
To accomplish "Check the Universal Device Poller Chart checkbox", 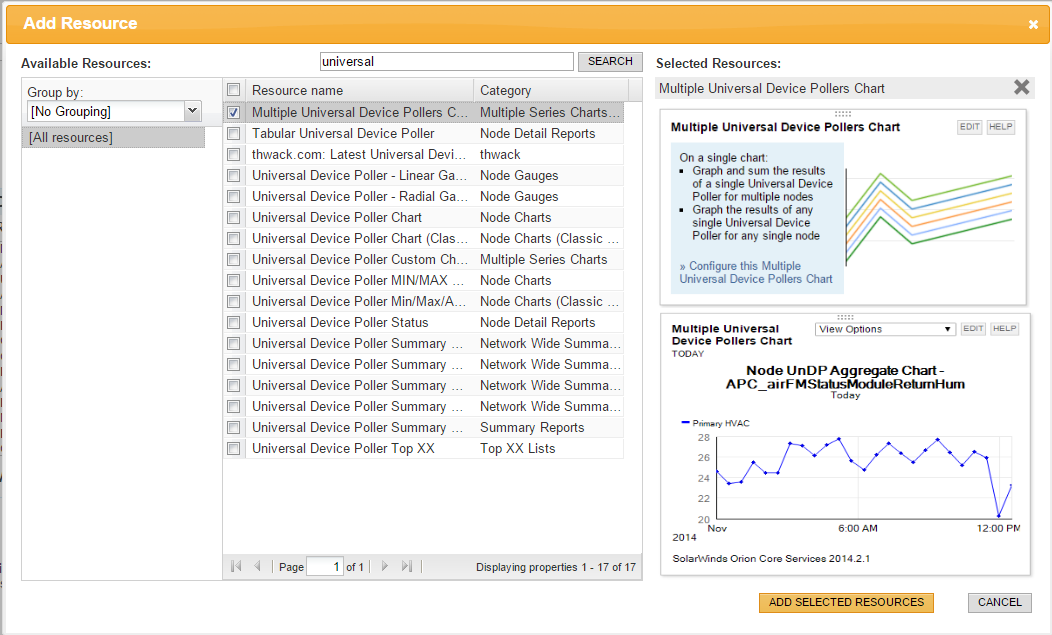I will pos(233,217).
